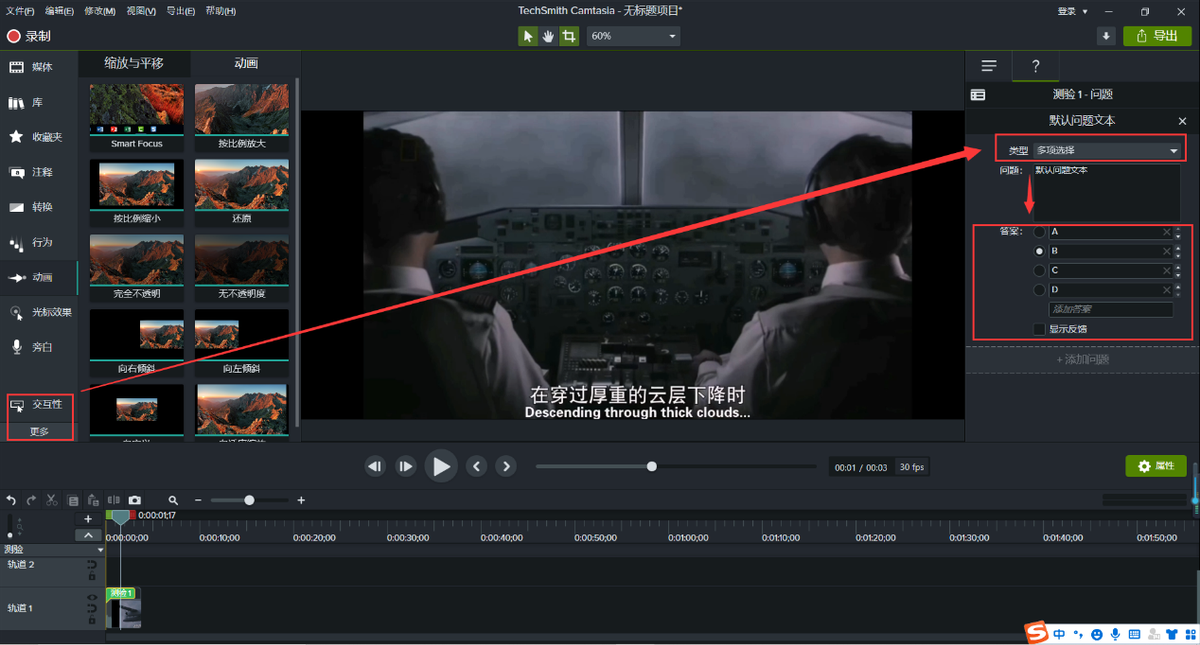Open the 文件(F) menu
This screenshot has height=645, width=1200.
click(x=20, y=11)
